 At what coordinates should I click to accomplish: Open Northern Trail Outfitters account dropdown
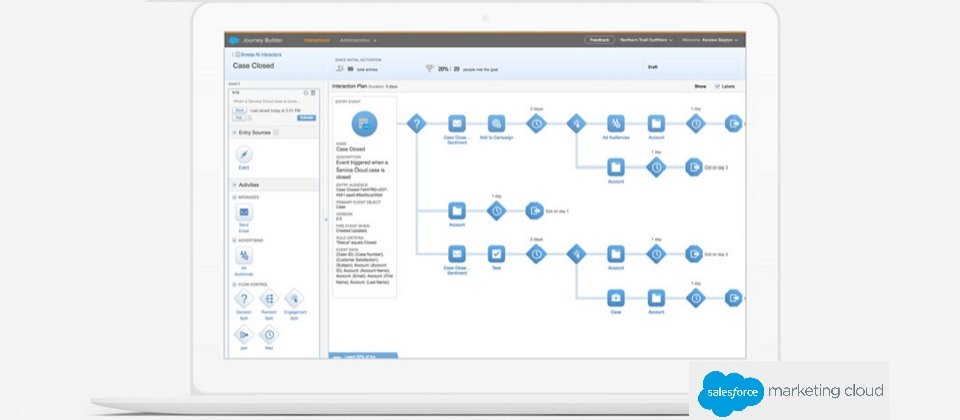point(647,40)
